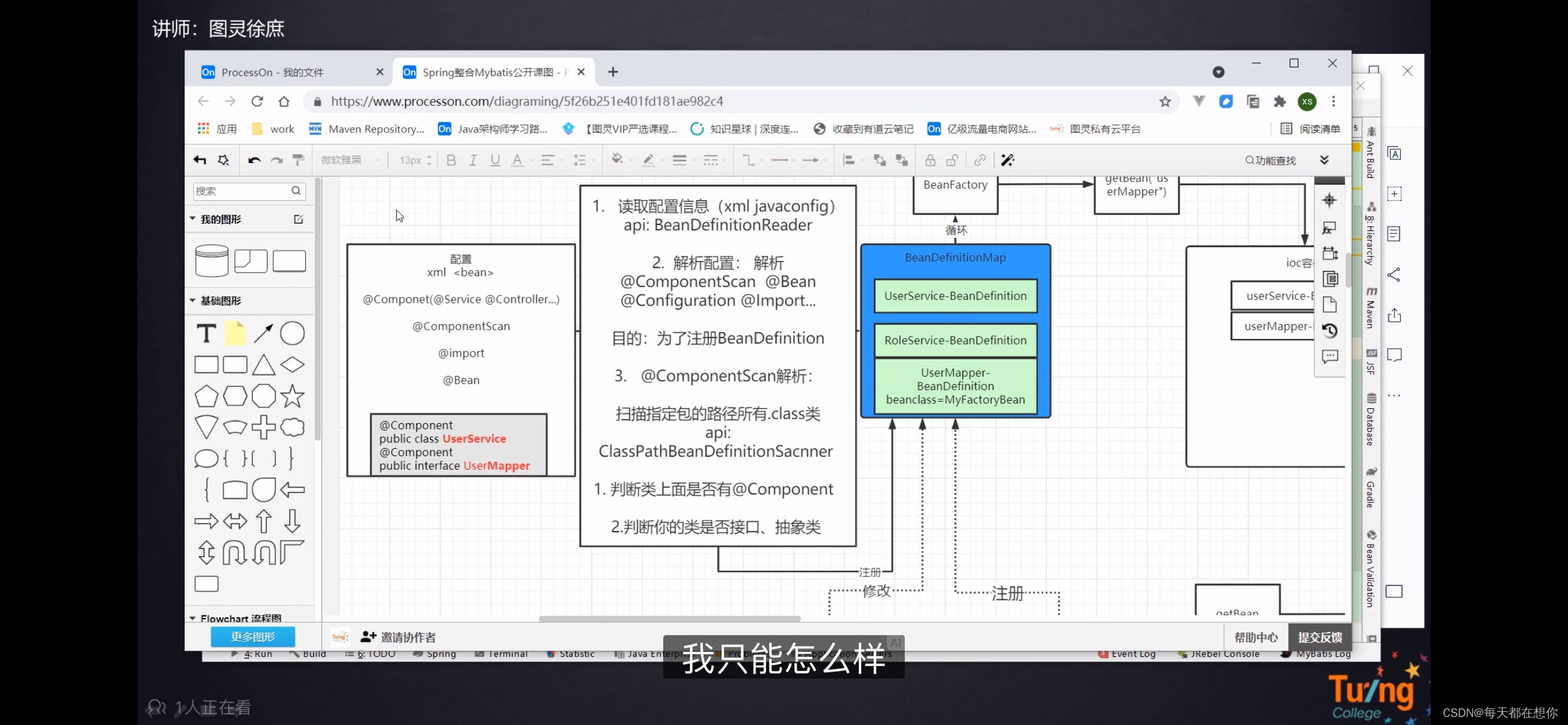Switch to the ProcessOn 我的文件 tab

click(292, 72)
